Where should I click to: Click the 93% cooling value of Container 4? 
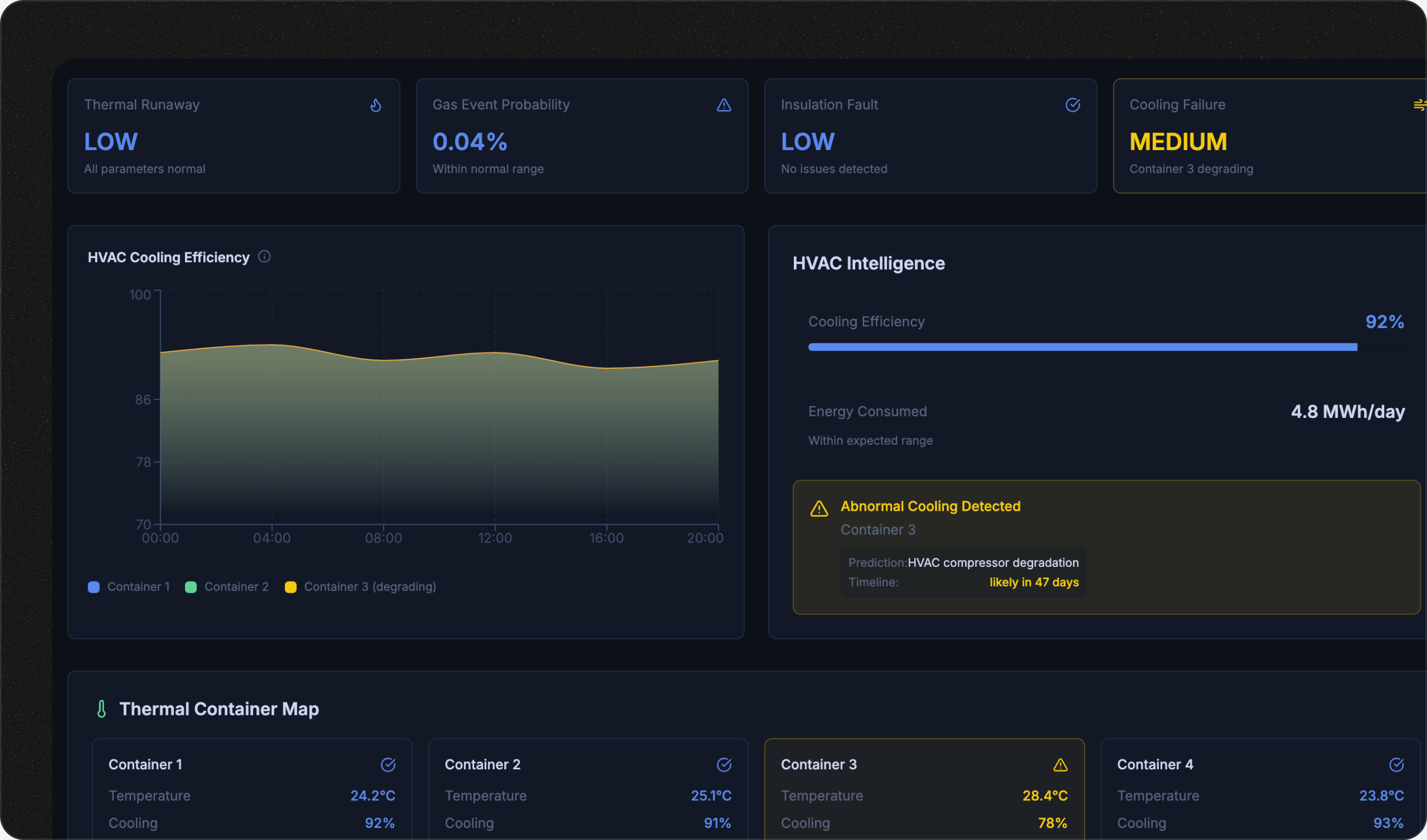(x=1388, y=823)
